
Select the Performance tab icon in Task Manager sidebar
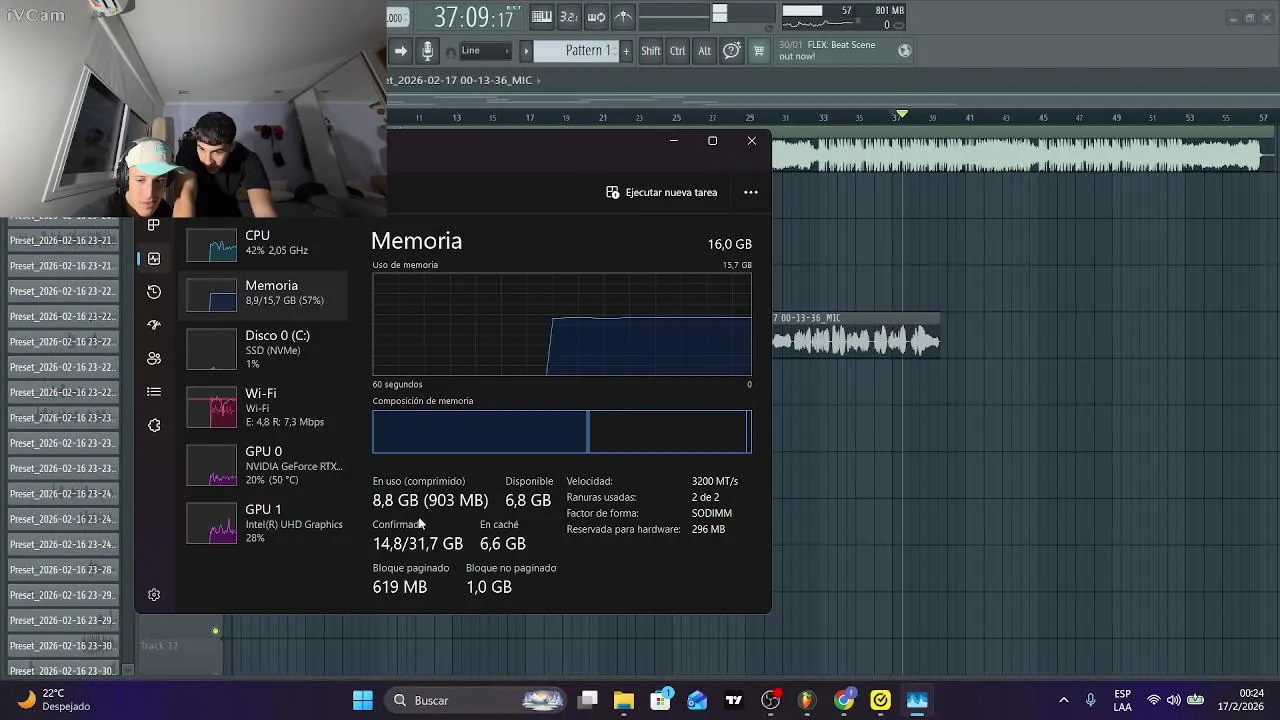pyautogui.click(x=154, y=258)
